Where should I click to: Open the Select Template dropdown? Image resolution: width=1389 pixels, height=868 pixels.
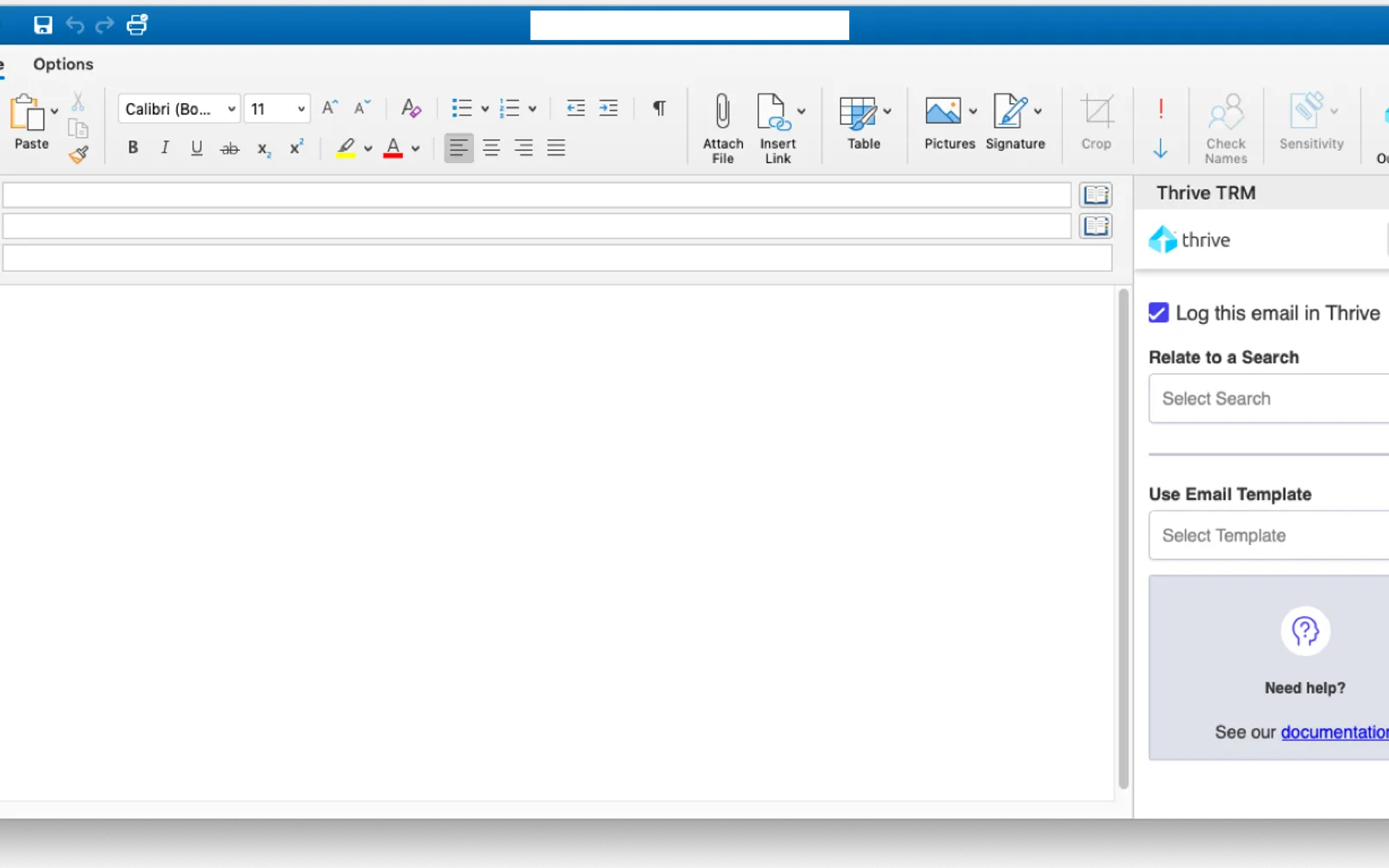point(1268,536)
